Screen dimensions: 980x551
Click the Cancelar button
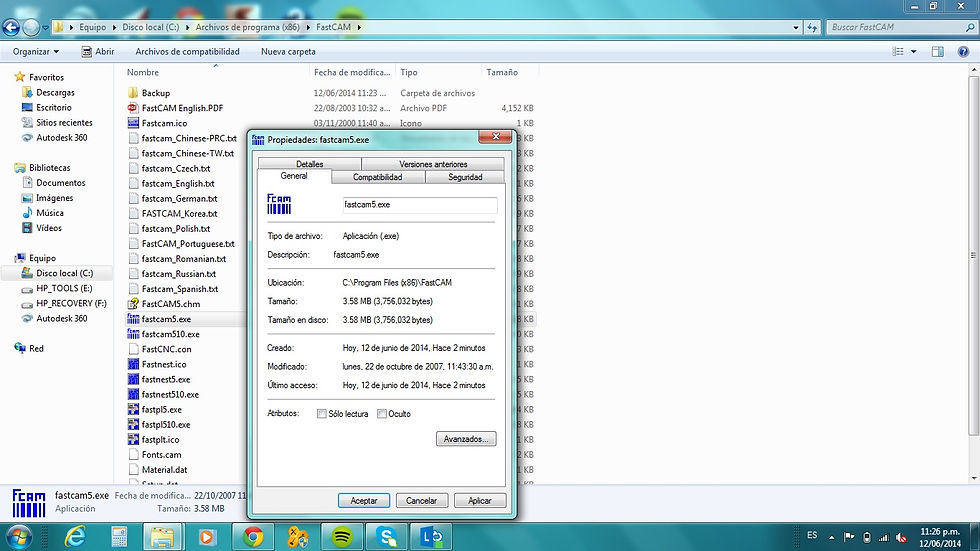pyautogui.click(x=421, y=500)
